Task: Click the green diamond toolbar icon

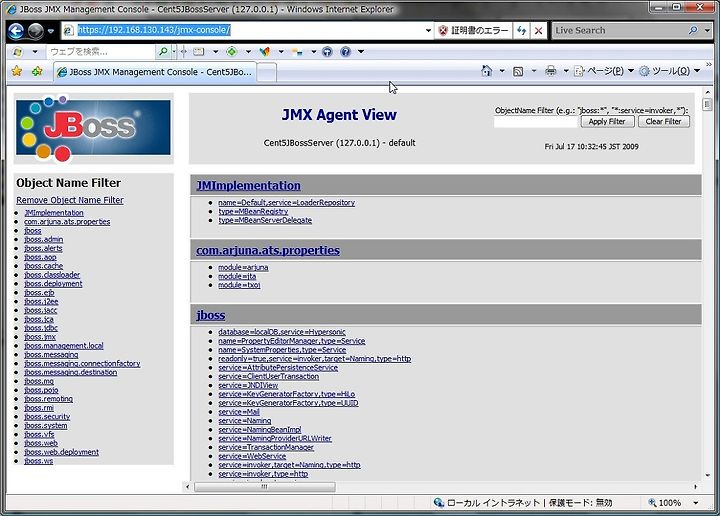Action: tap(232, 52)
